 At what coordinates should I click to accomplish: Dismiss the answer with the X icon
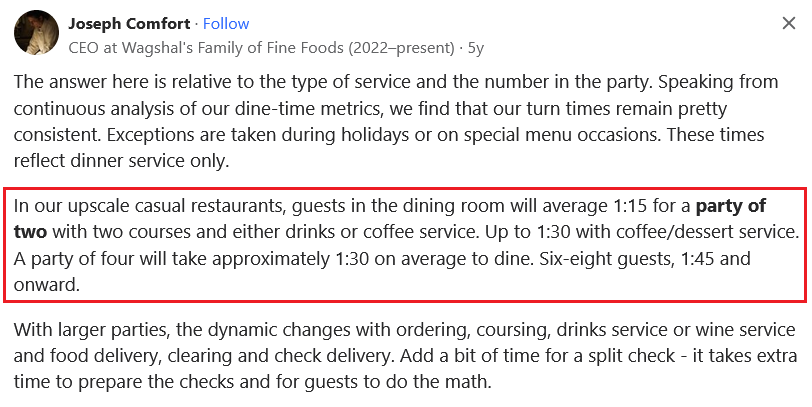click(789, 23)
